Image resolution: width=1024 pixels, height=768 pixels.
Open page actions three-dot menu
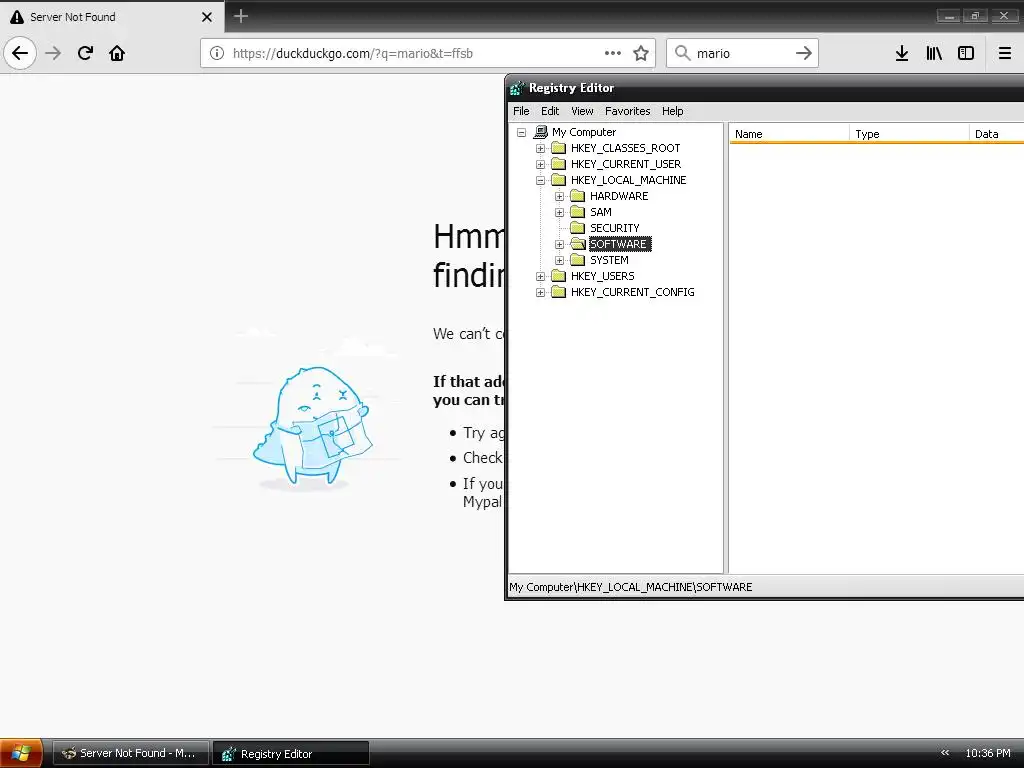[613, 53]
